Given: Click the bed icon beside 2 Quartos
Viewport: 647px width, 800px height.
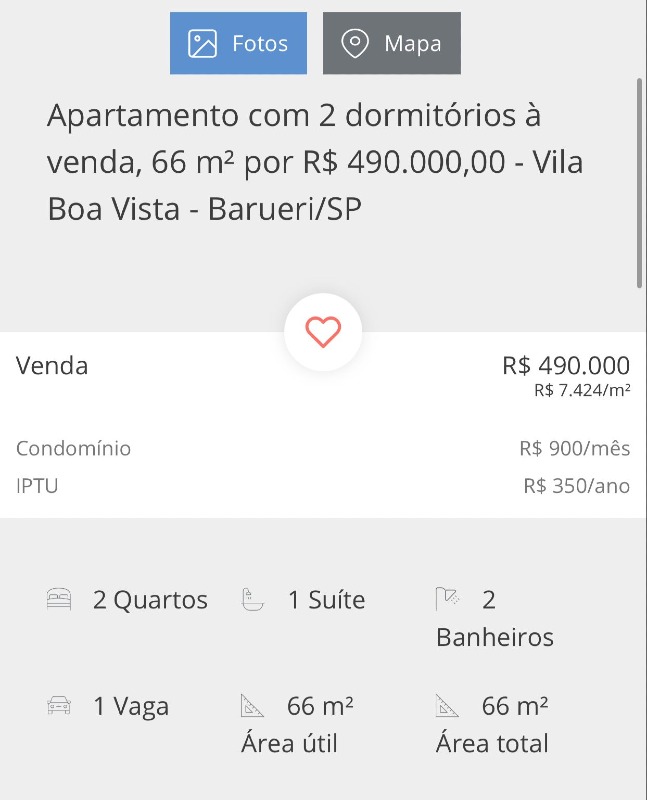Looking at the screenshot, I should pyautogui.click(x=59, y=600).
